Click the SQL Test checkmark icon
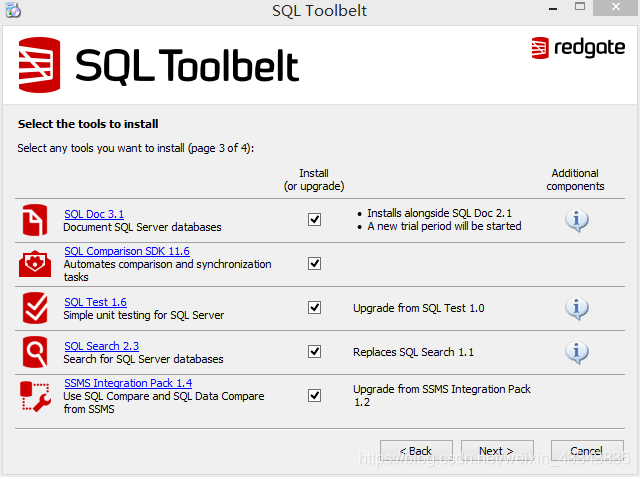The width and height of the screenshot is (640, 477). click(35, 308)
